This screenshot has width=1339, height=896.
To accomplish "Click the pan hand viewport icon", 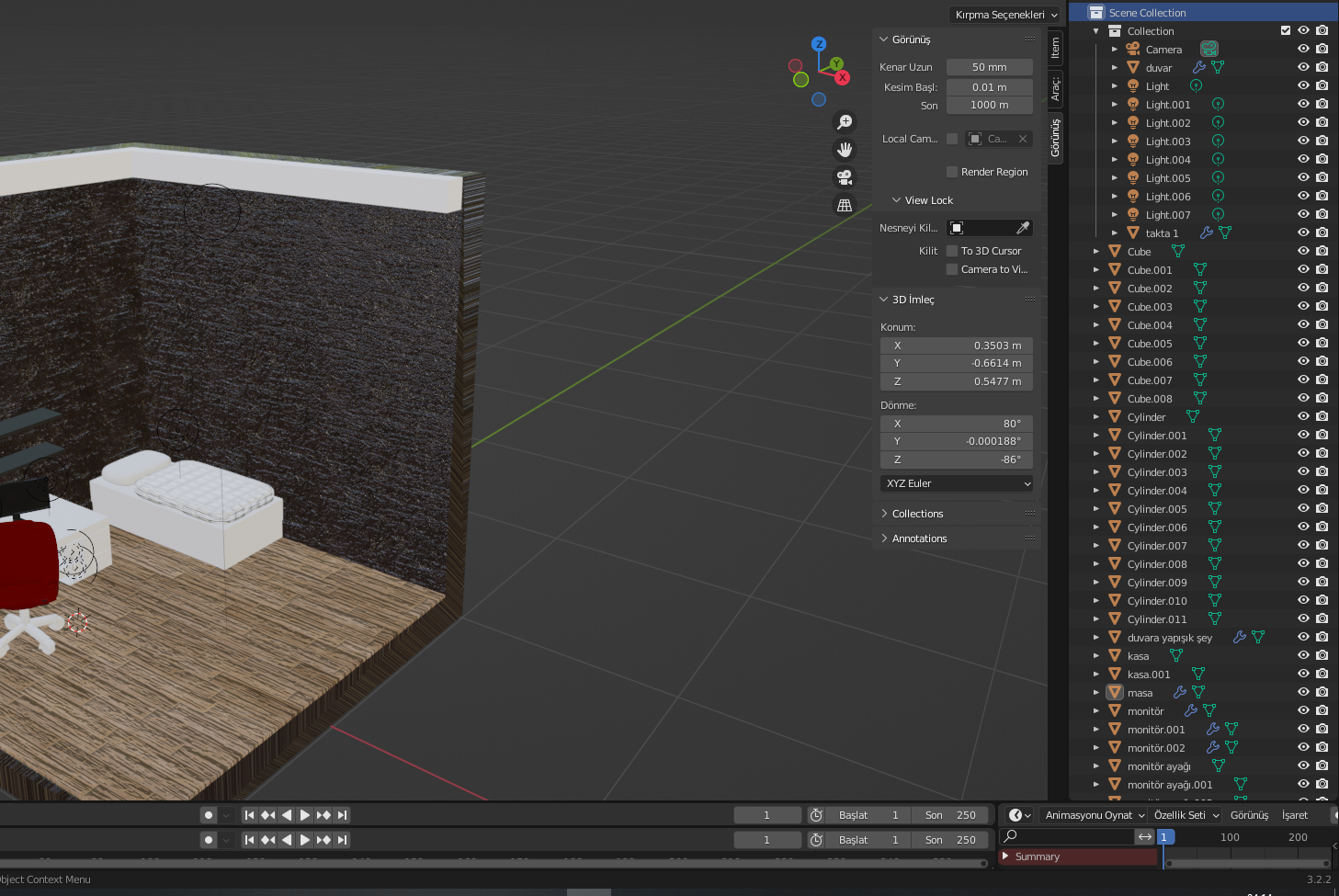I will (x=845, y=150).
